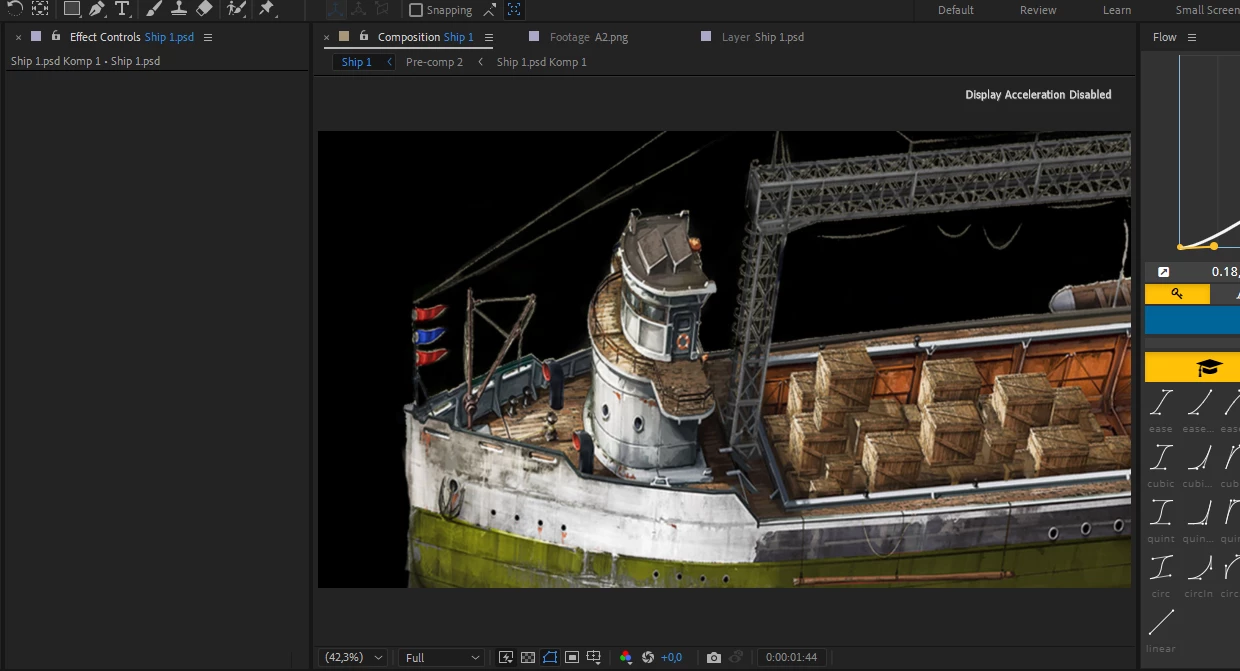Open grid and guide options
This screenshot has height=671, width=1240.
coord(594,657)
